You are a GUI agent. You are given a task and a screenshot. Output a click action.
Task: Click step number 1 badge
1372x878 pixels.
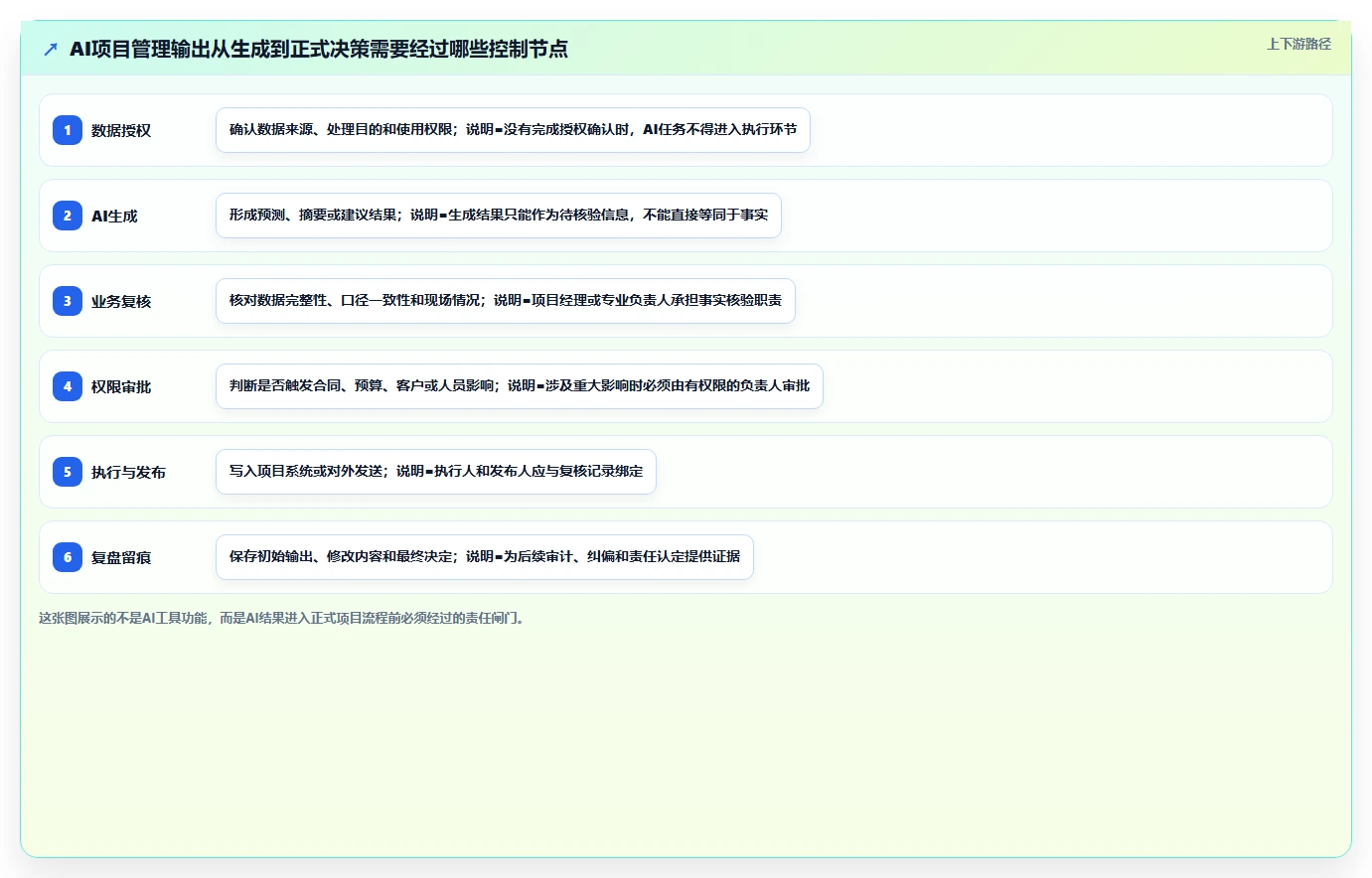(68, 130)
